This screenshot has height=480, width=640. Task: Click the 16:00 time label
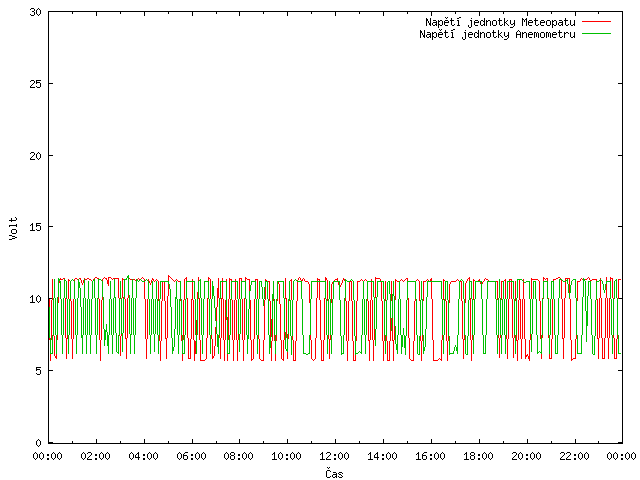tap(430, 456)
